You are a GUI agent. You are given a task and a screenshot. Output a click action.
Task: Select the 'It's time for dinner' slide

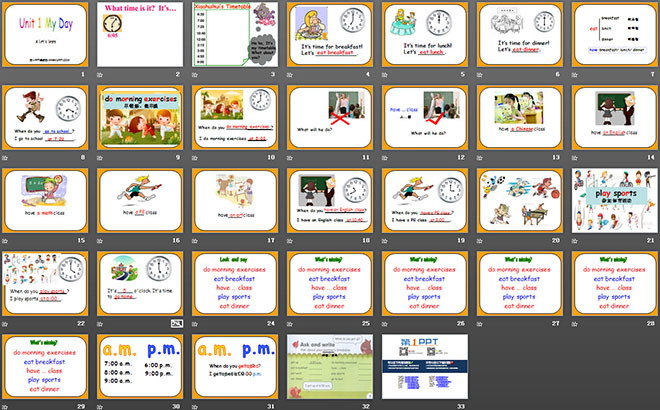click(x=520, y=35)
